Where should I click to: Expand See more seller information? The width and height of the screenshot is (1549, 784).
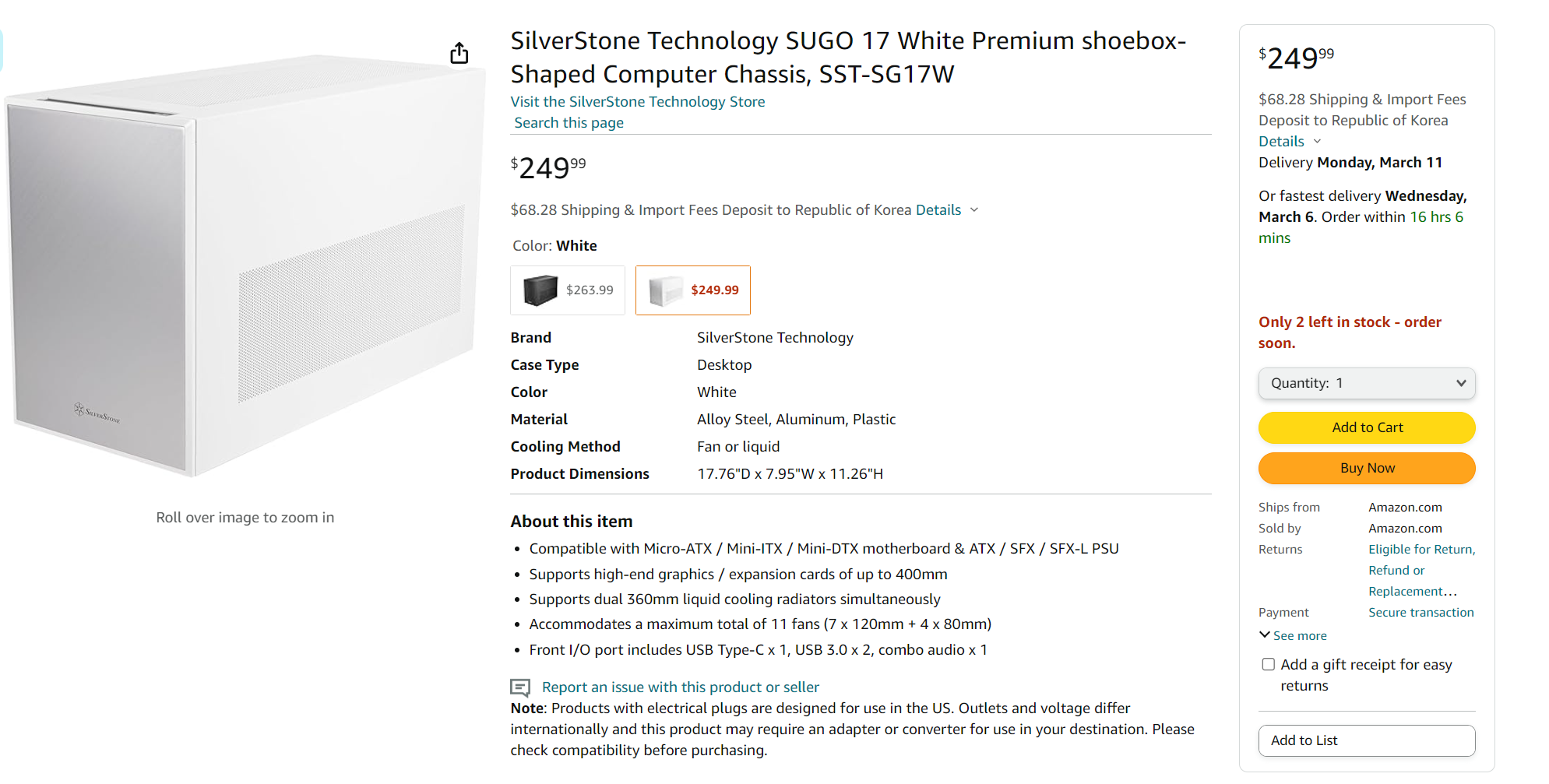pos(1300,636)
